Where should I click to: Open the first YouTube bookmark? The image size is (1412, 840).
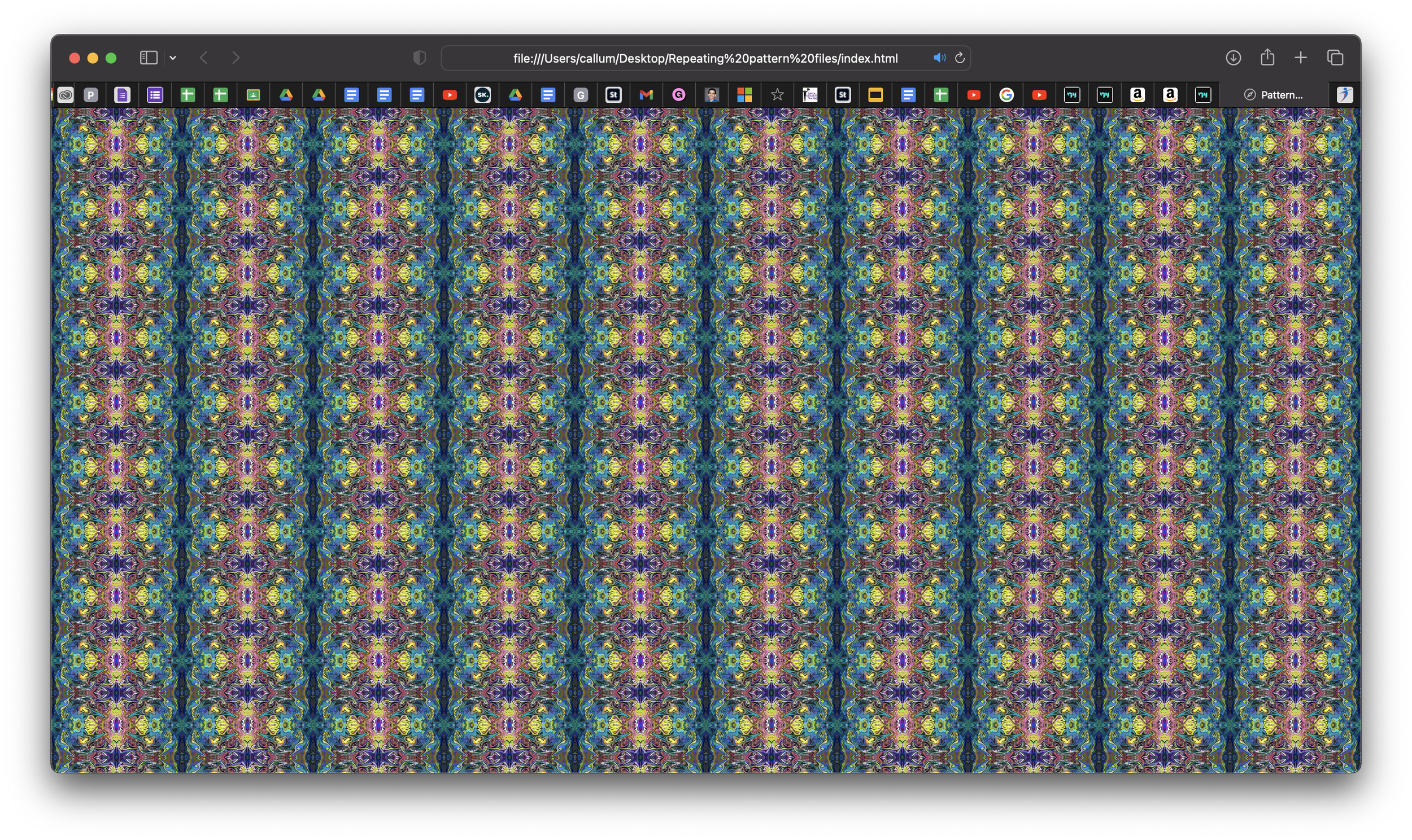click(x=451, y=94)
